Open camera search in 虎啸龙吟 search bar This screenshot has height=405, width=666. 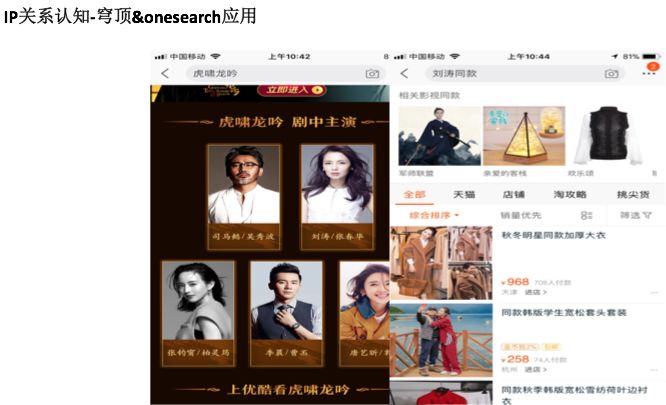(372, 74)
